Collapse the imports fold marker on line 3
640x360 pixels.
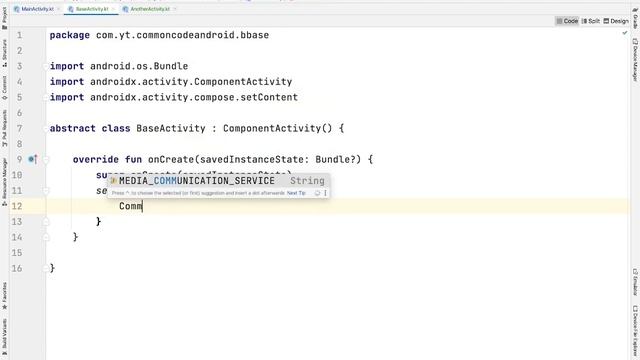[46, 66]
